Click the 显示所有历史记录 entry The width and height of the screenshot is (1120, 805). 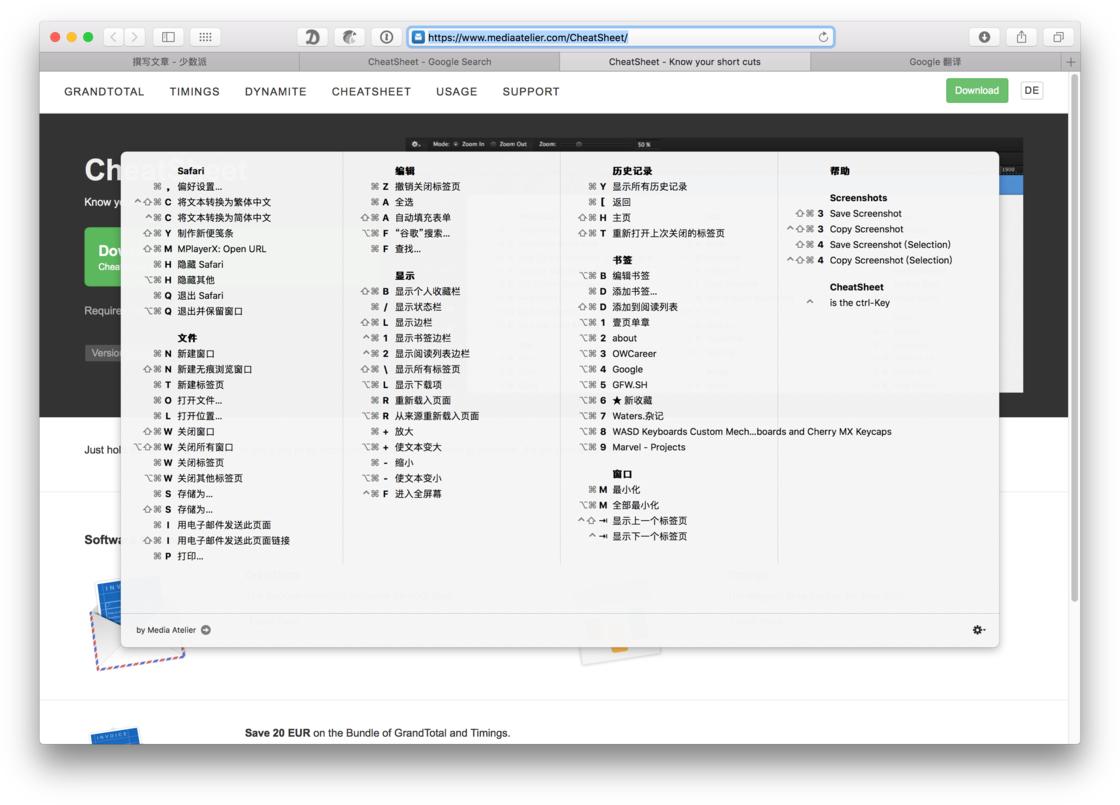649,186
